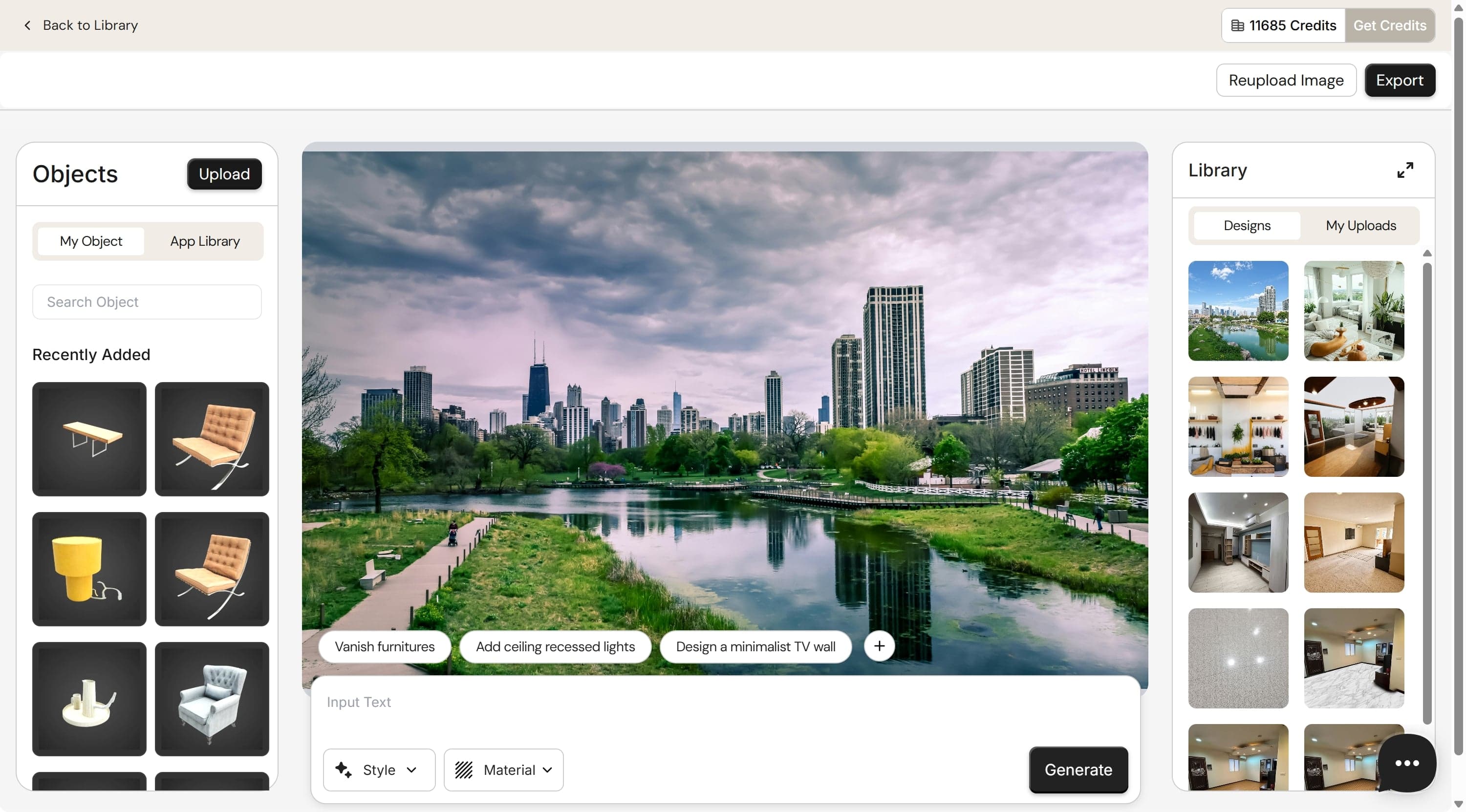
Task: Select the second tan Barcelona chair object
Action: coord(212,569)
